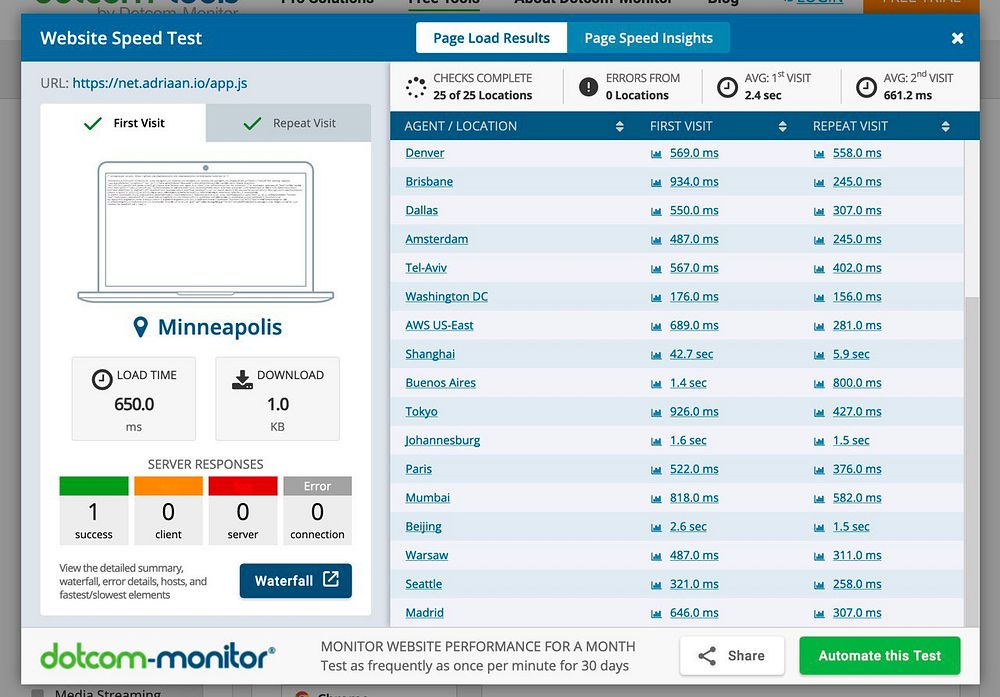Click the chart icon for Johannesburg repeat visit
Image resolution: width=1000 pixels, height=697 pixels.
[819, 441]
